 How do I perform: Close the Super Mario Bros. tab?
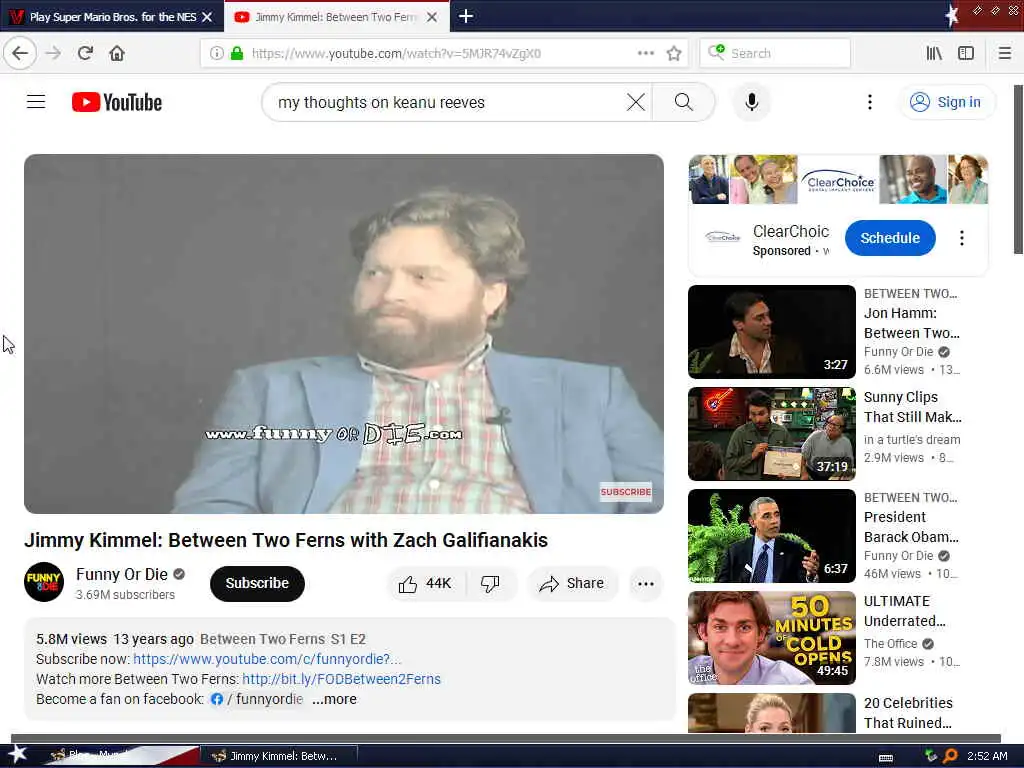207,17
